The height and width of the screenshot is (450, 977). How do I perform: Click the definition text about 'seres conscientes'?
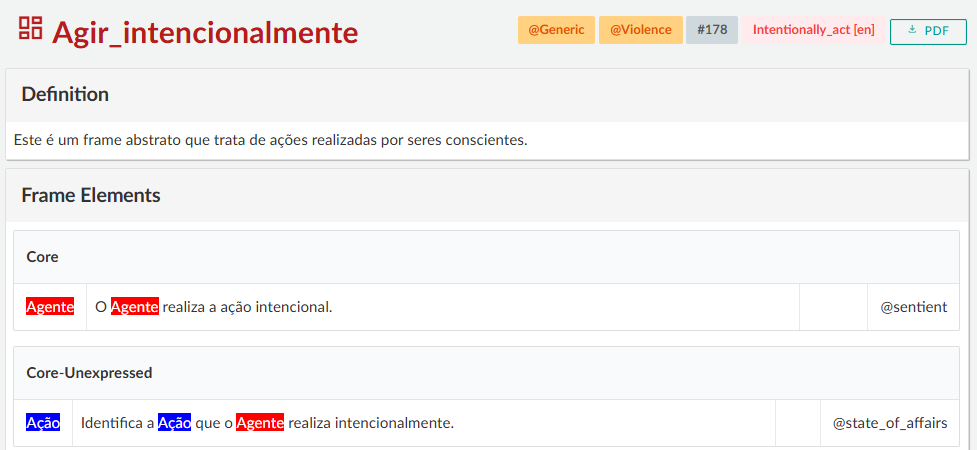pos(270,140)
